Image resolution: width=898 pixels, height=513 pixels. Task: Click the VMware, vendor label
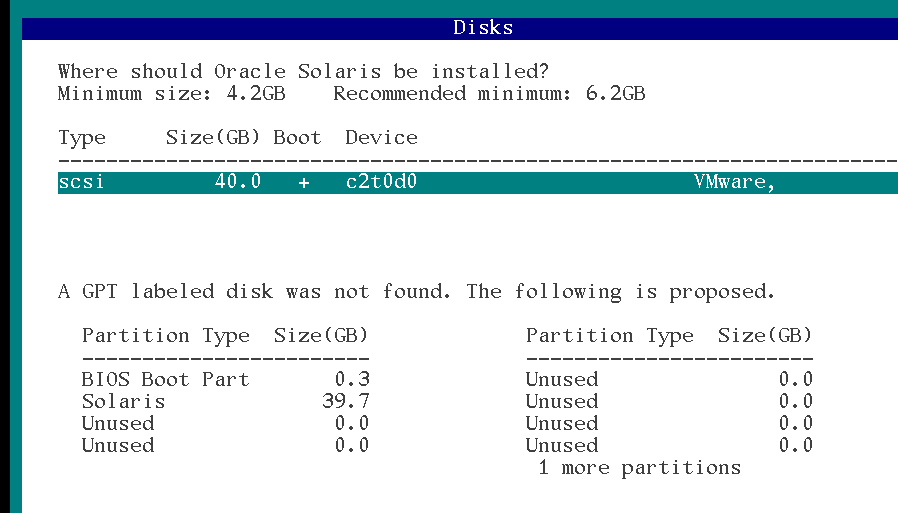[734, 182]
